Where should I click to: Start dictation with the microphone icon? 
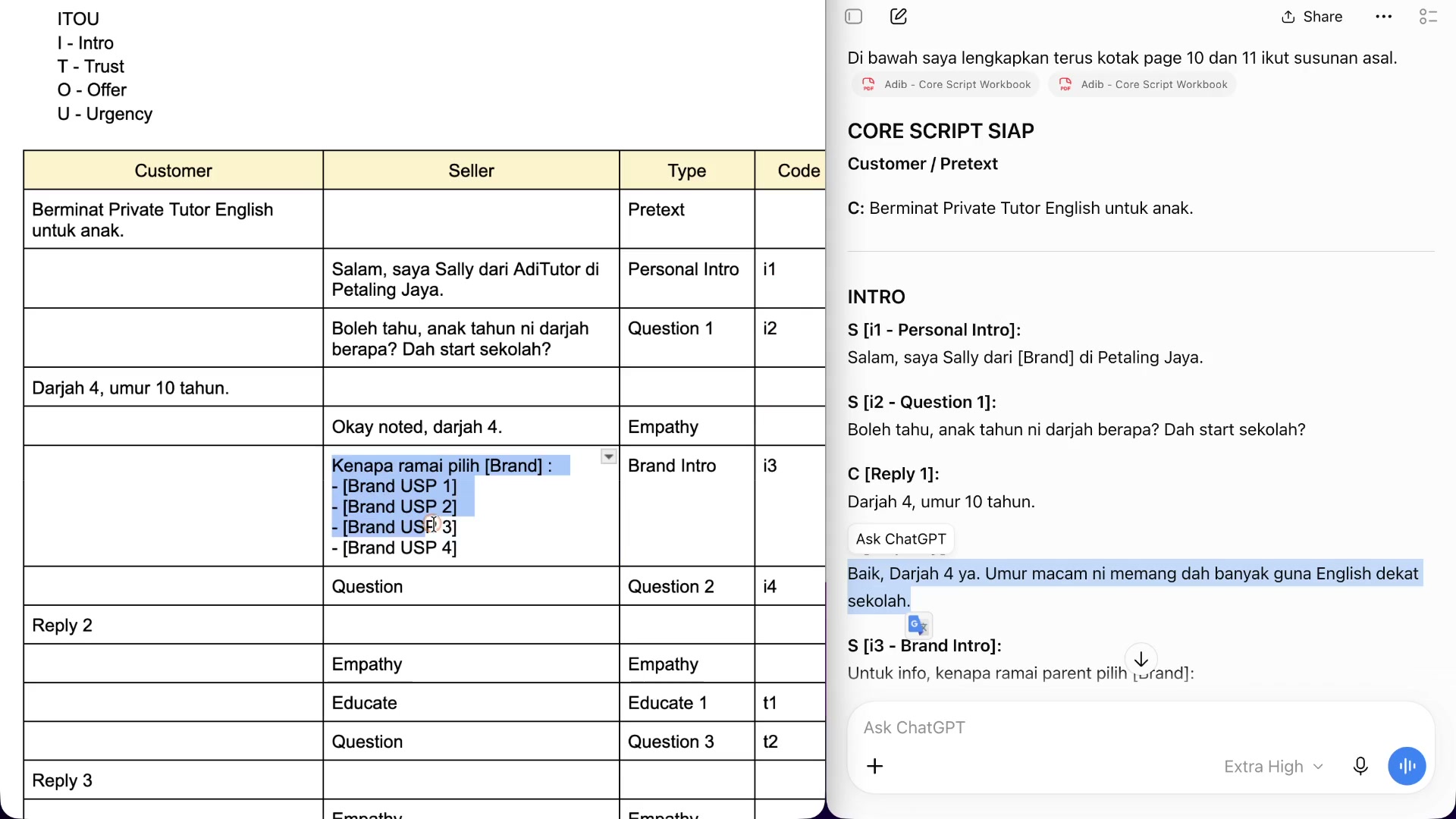click(1360, 767)
